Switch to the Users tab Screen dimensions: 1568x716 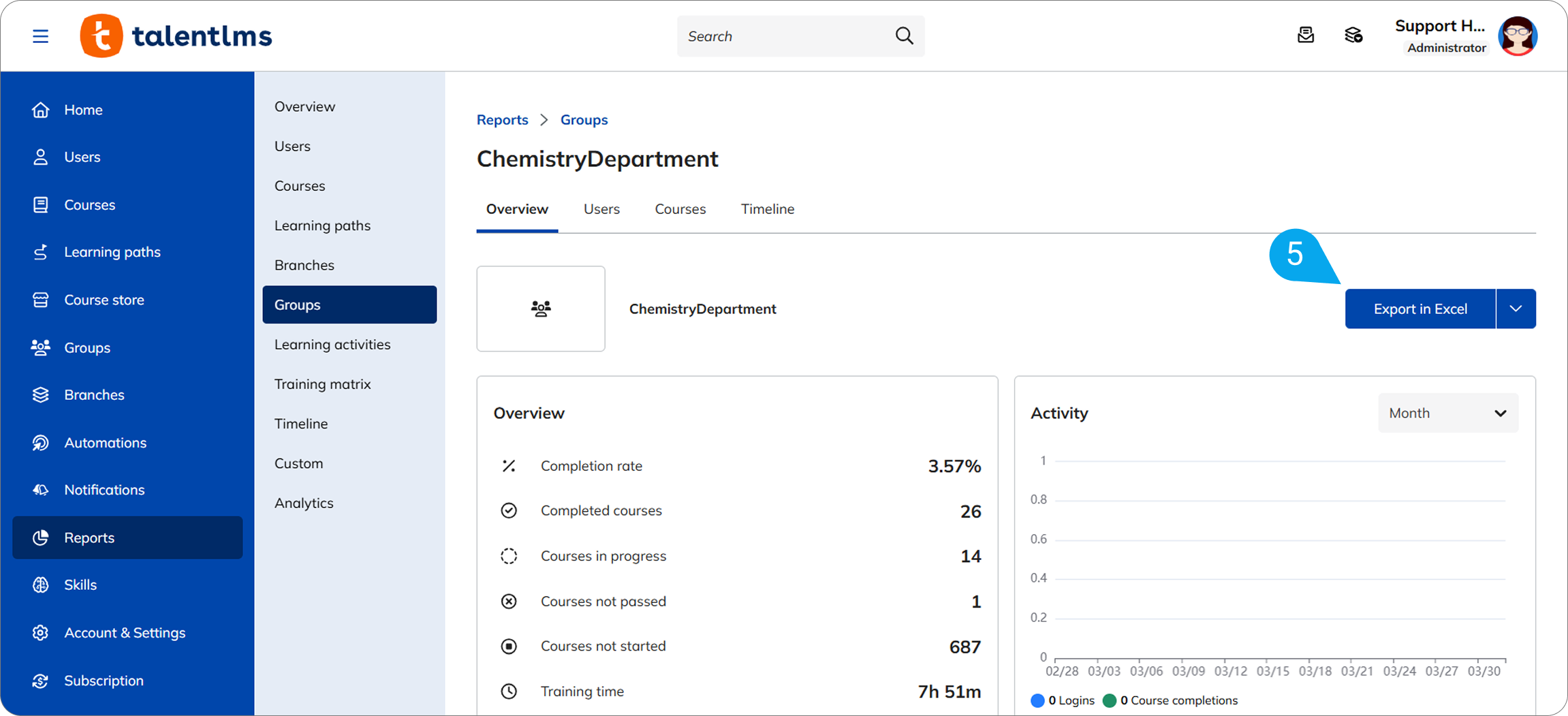click(601, 209)
